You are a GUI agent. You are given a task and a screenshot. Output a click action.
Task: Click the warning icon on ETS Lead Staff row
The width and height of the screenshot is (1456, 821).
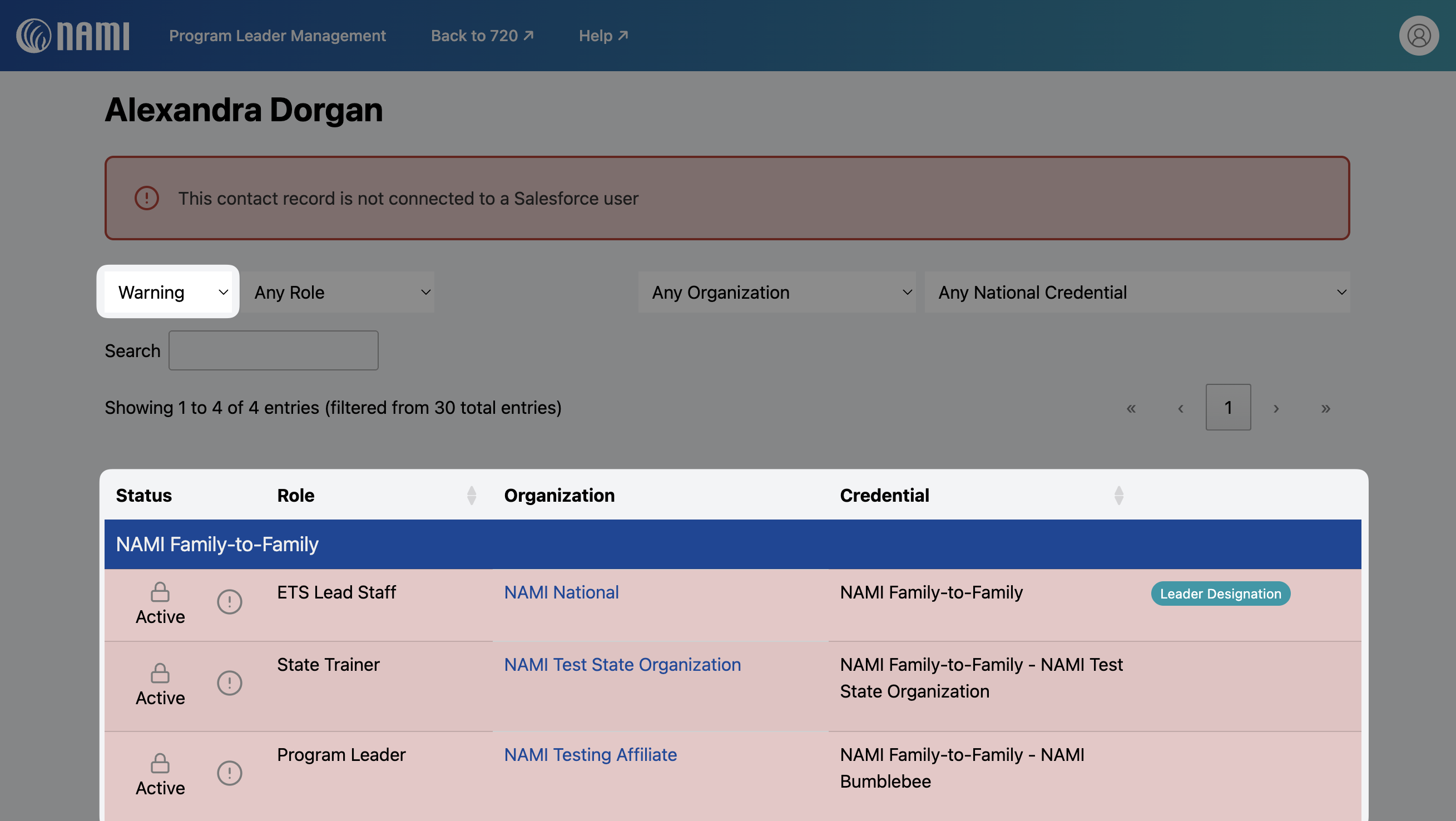point(230,602)
